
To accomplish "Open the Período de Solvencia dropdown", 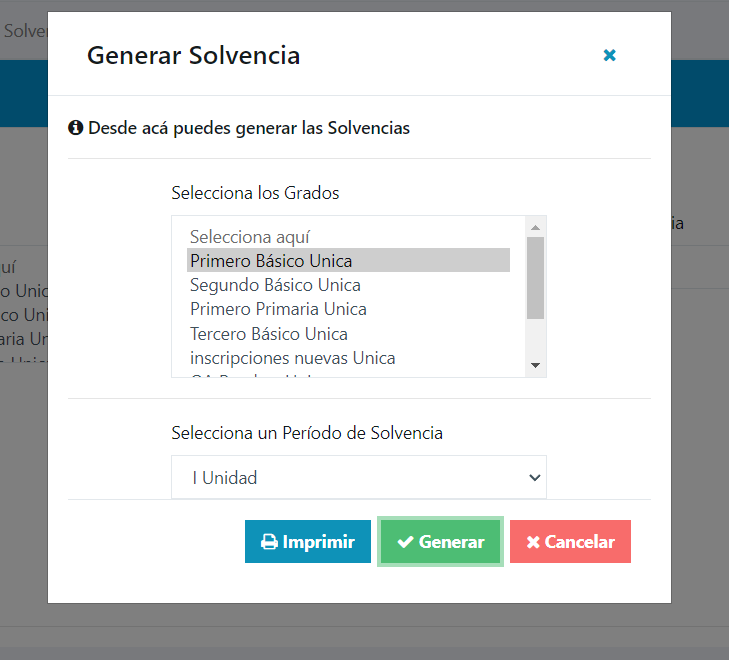I will (x=359, y=477).
